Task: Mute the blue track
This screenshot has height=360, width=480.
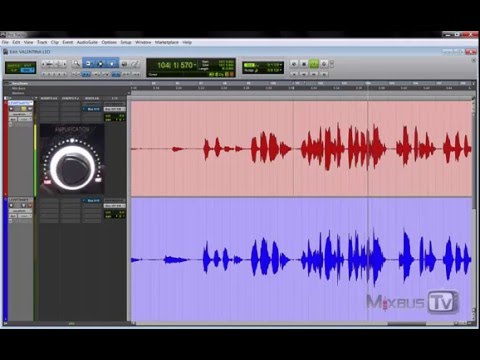Action: (x=30, y=206)
